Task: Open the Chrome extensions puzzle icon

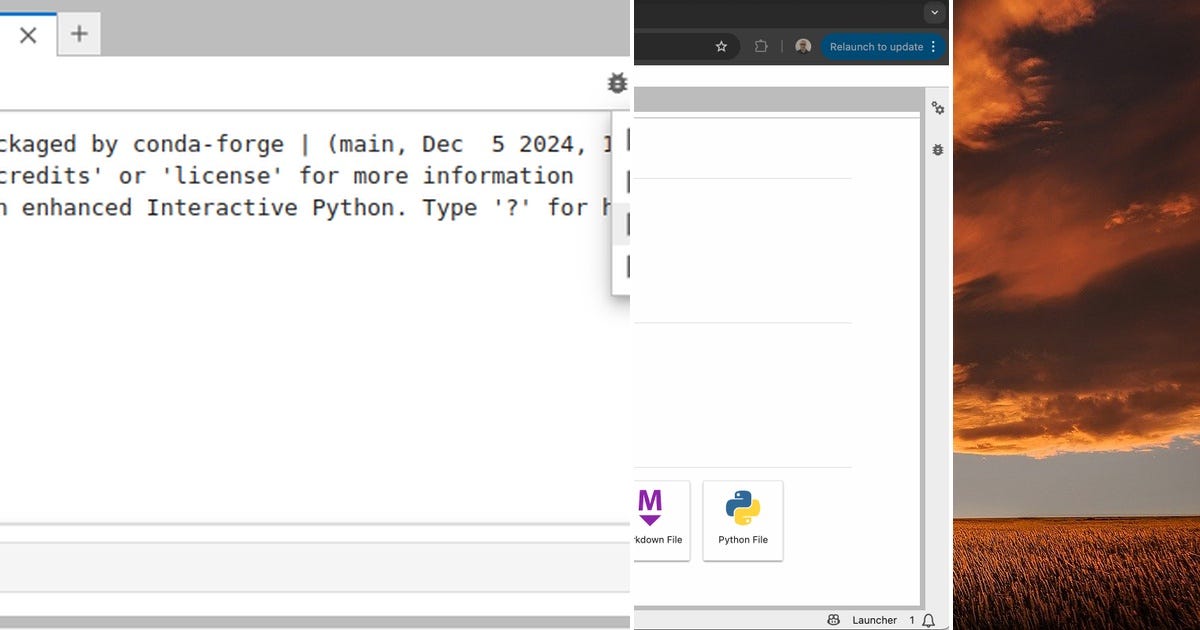Action: coord(761,46)
